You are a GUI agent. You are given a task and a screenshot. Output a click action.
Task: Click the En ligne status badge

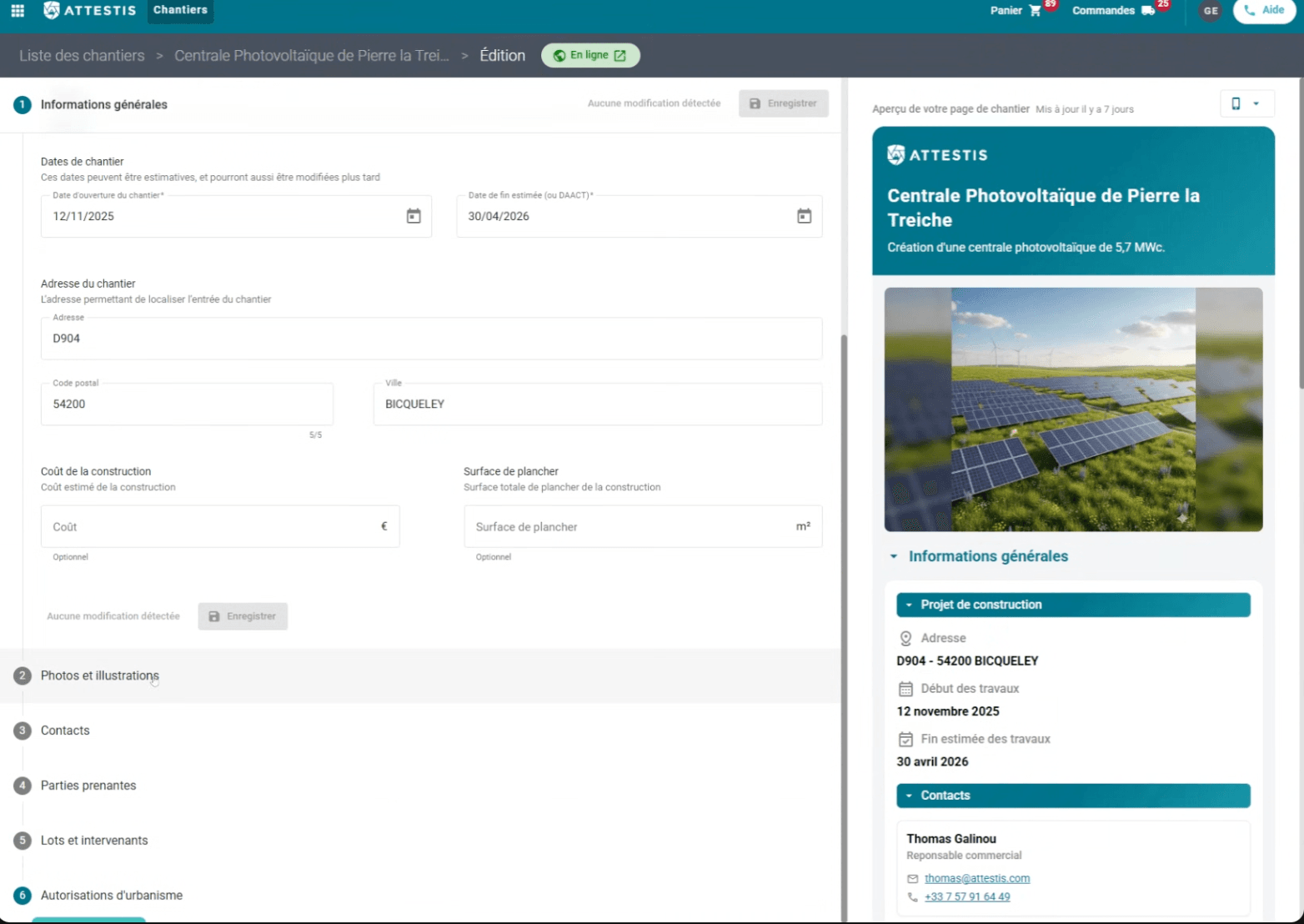[x=590, y=56]
